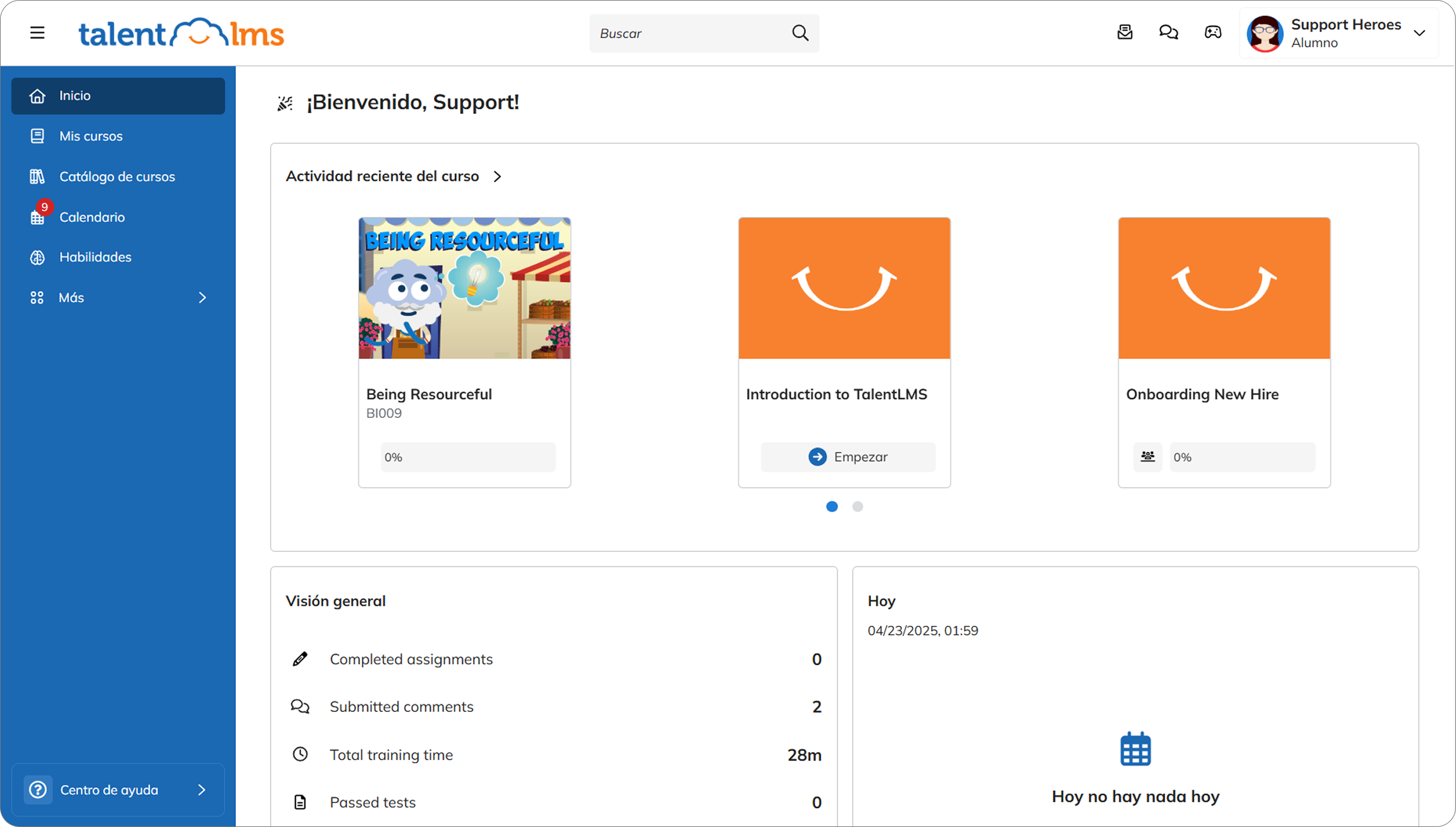
Task: Click the Being Resourceful course thumbnail
Action: pyautogui.click(x=464, y=288)
